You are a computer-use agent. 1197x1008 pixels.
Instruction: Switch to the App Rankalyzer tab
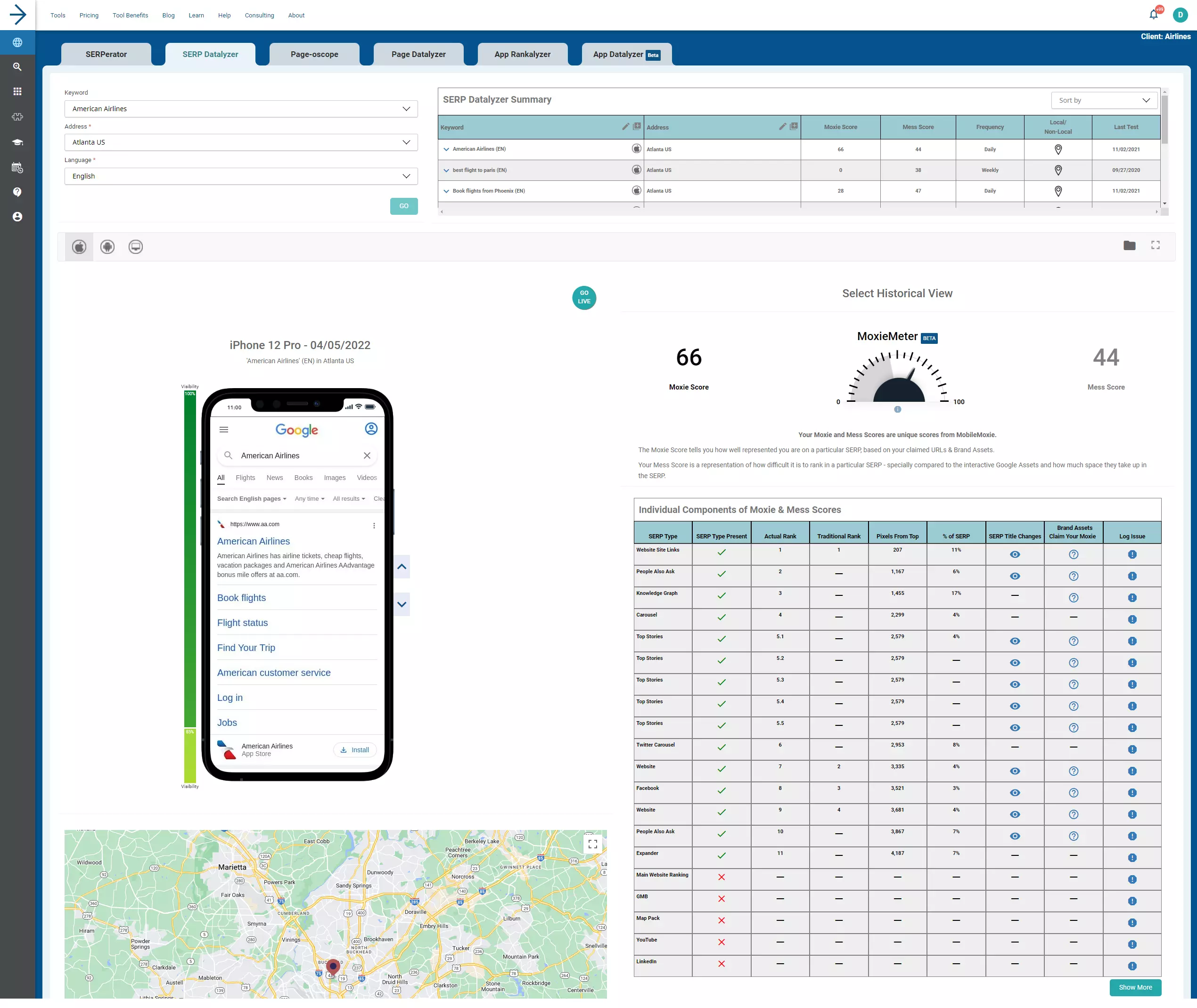coord(523,54)
